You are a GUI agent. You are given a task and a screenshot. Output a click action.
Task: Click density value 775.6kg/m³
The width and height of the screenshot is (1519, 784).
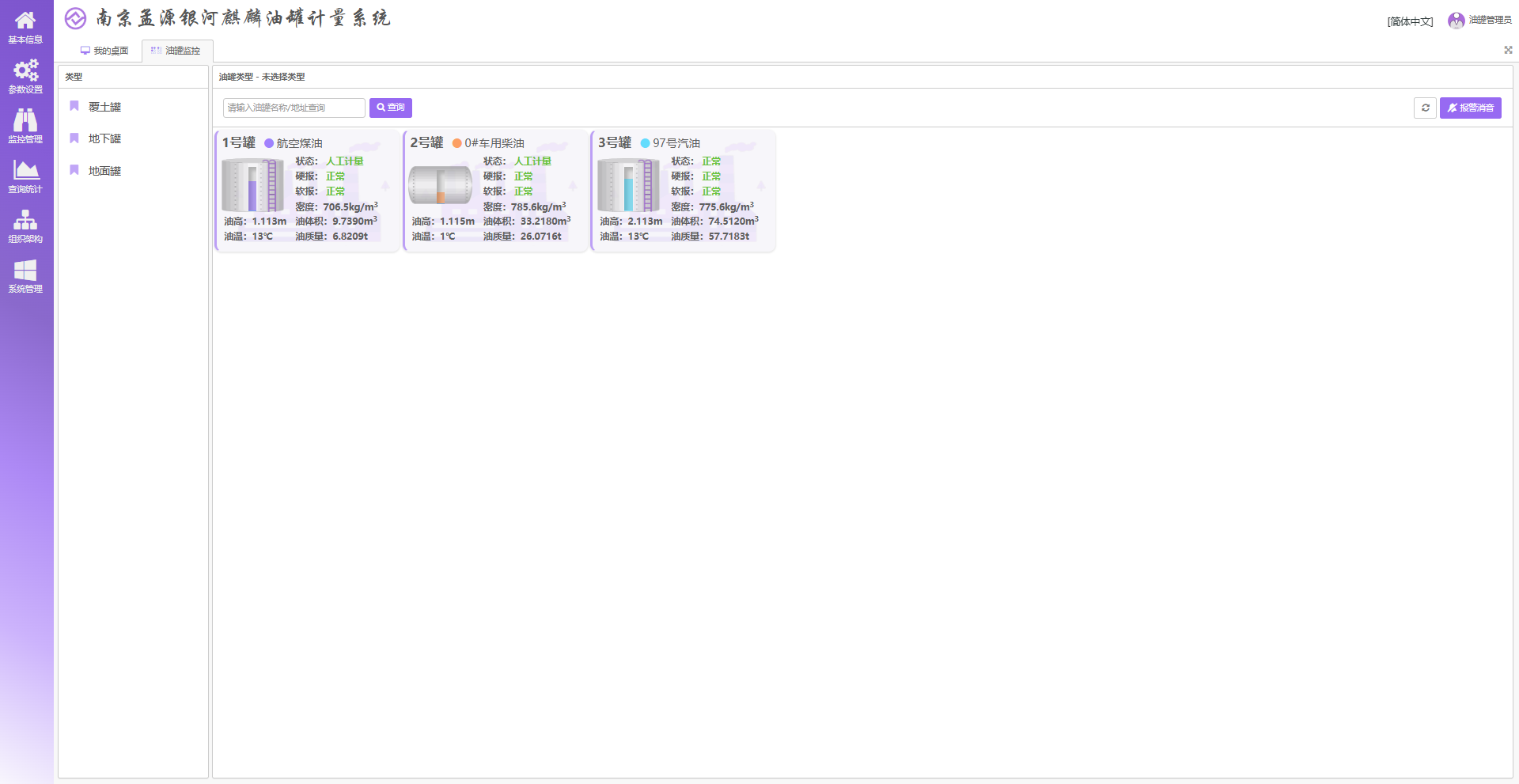pyautogui.click(x=726, y=206)
